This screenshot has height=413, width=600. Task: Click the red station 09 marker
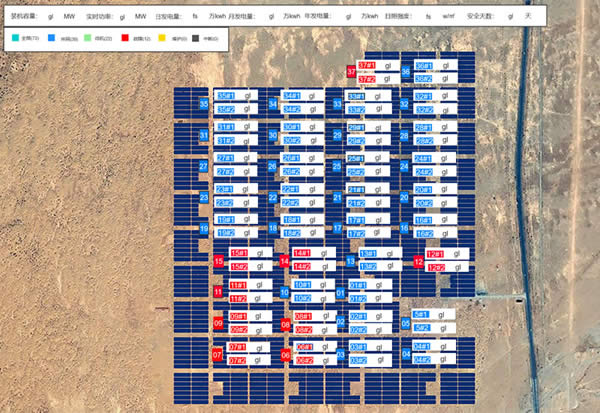(x=219, y=323)
